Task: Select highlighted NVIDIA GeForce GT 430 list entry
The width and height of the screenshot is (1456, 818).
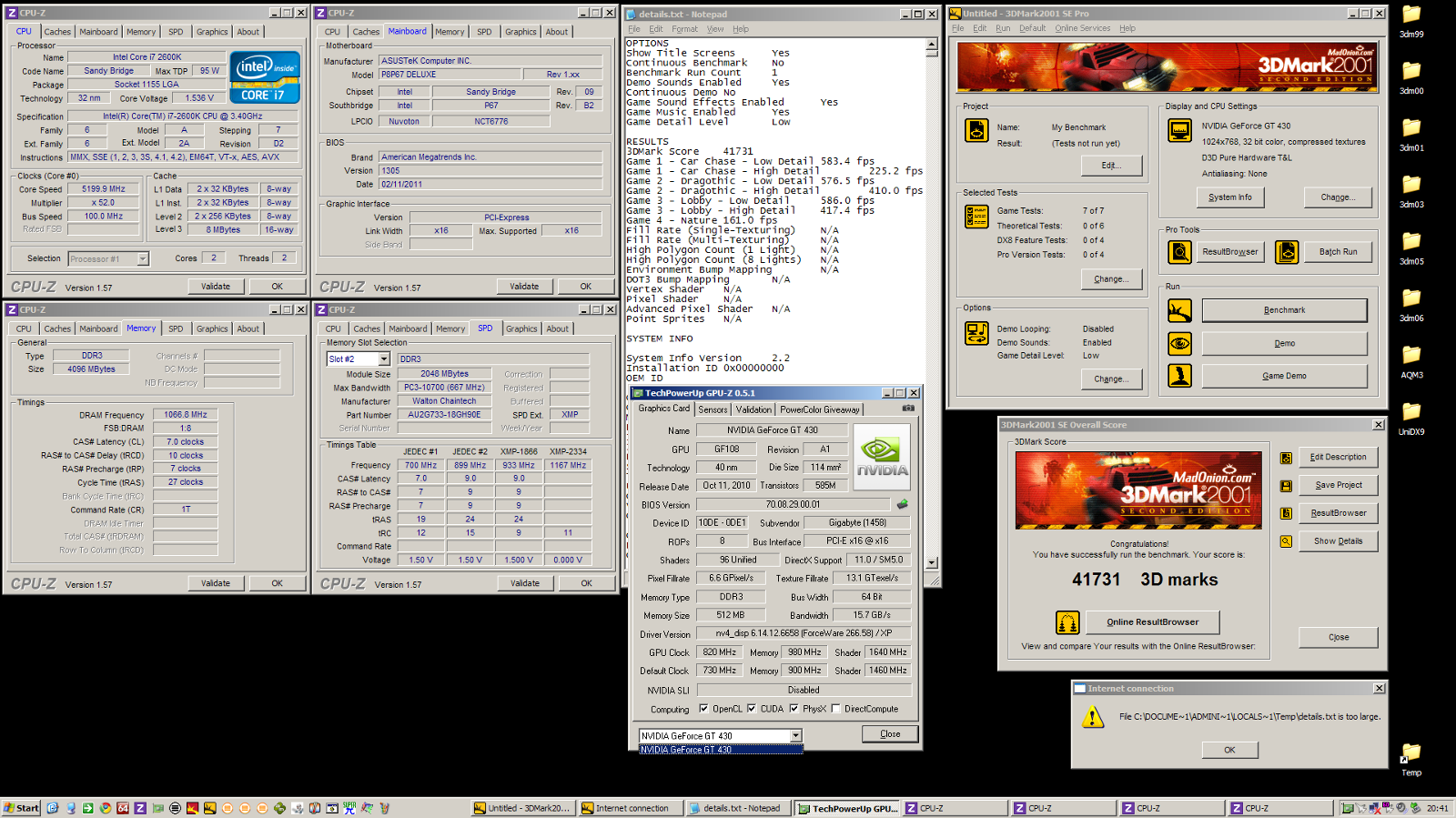Action: click(721, 750)
